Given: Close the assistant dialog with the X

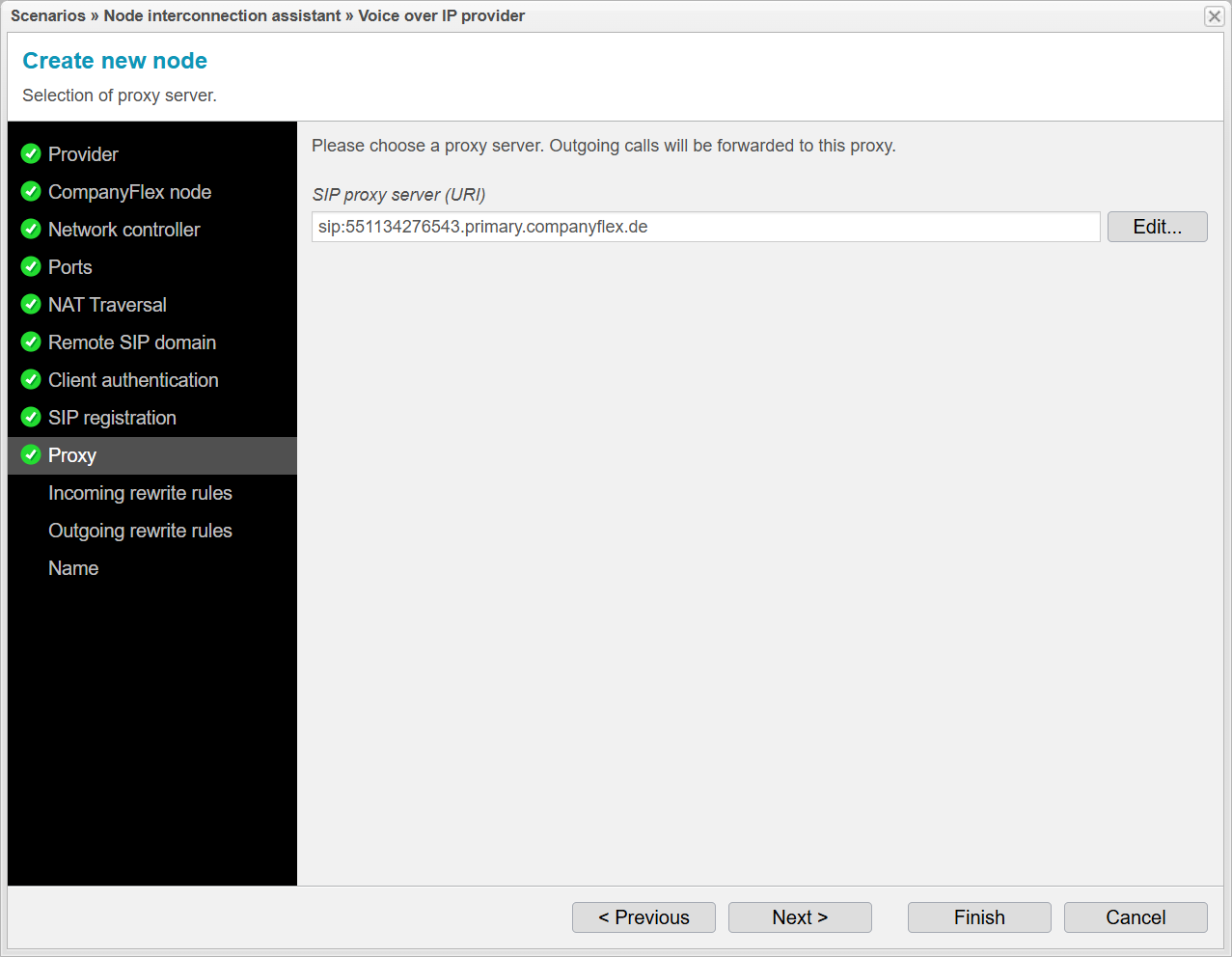Looking at the screenshot, I should [x=1214, y=16].
